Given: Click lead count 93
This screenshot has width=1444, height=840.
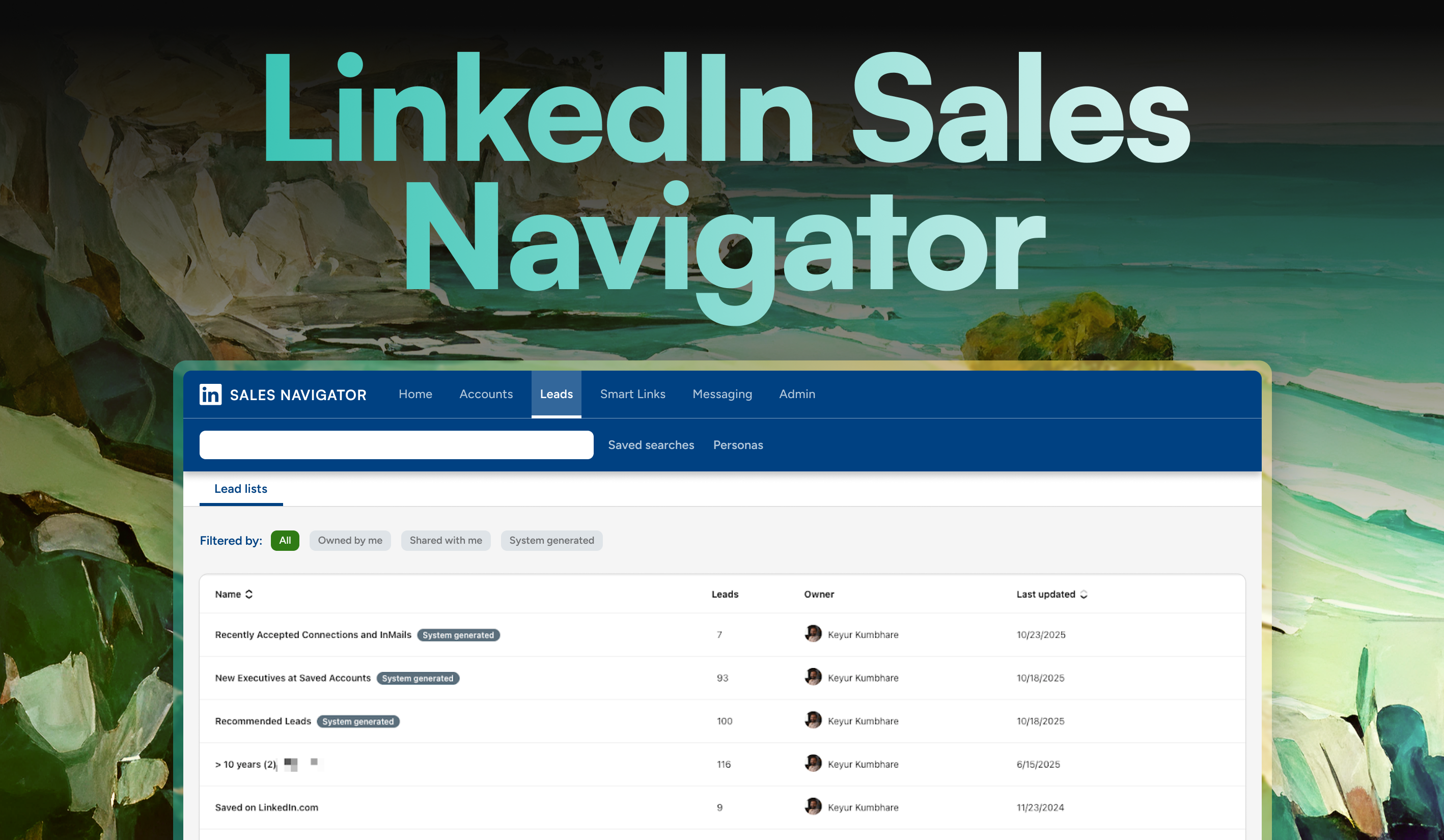Looking at the screenshot, I should pos(723,678).
